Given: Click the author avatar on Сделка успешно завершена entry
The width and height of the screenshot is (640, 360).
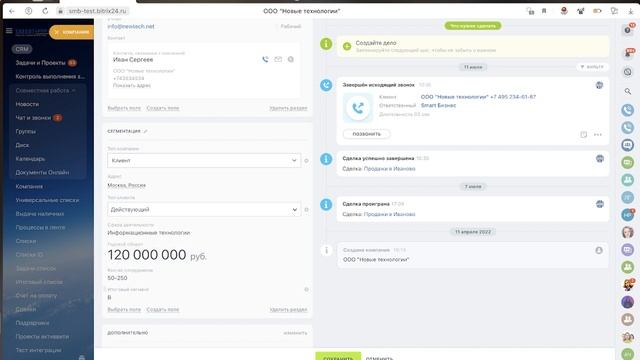Looking at the screenshot, I should [600, 159].
